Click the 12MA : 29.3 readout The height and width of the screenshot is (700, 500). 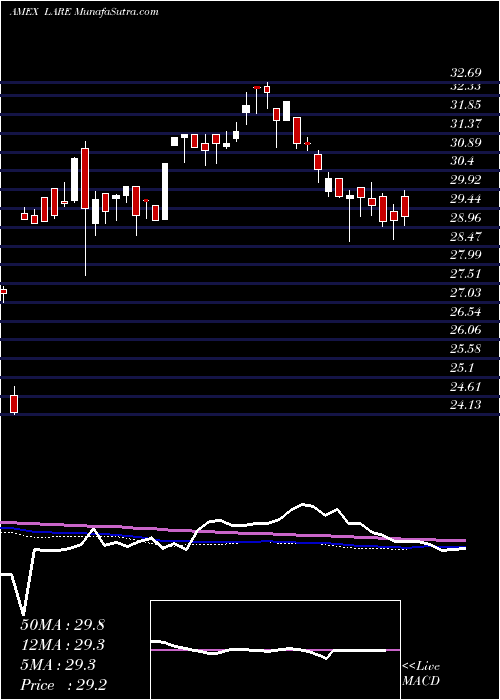(x=62, y=645)
